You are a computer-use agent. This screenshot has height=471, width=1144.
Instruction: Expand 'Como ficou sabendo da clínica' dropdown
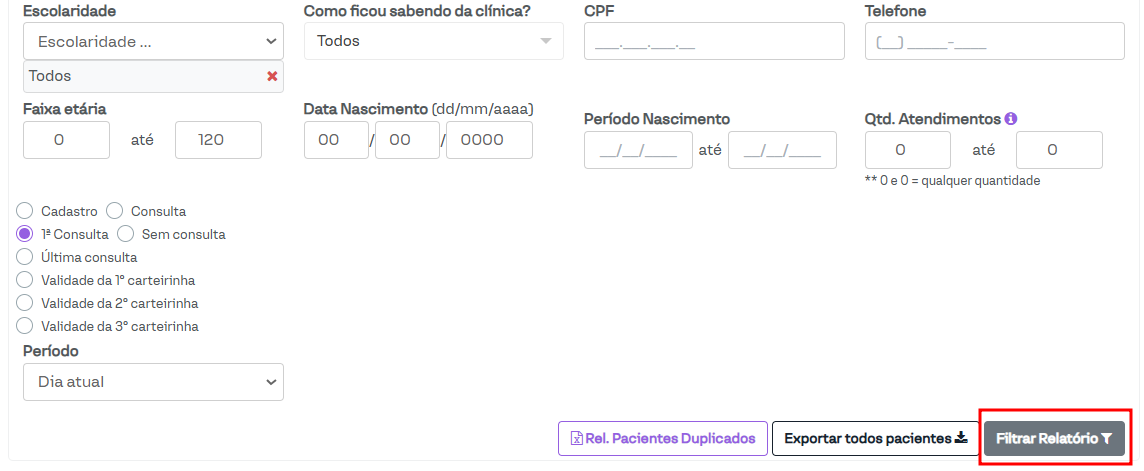click(434, 41)
